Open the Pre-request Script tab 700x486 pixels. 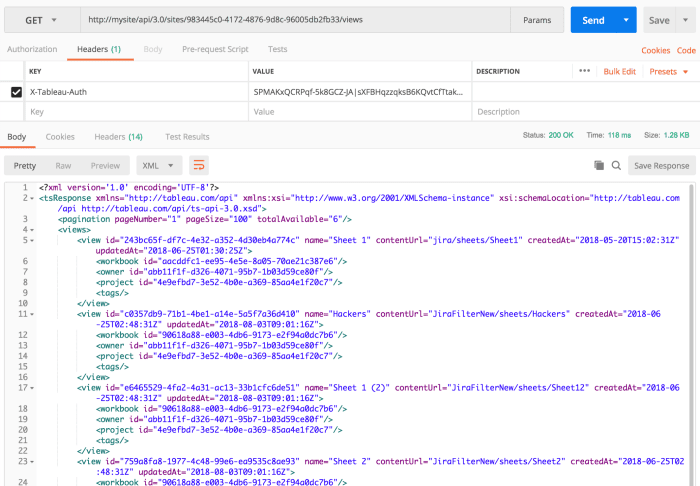[x=215, y=49]
